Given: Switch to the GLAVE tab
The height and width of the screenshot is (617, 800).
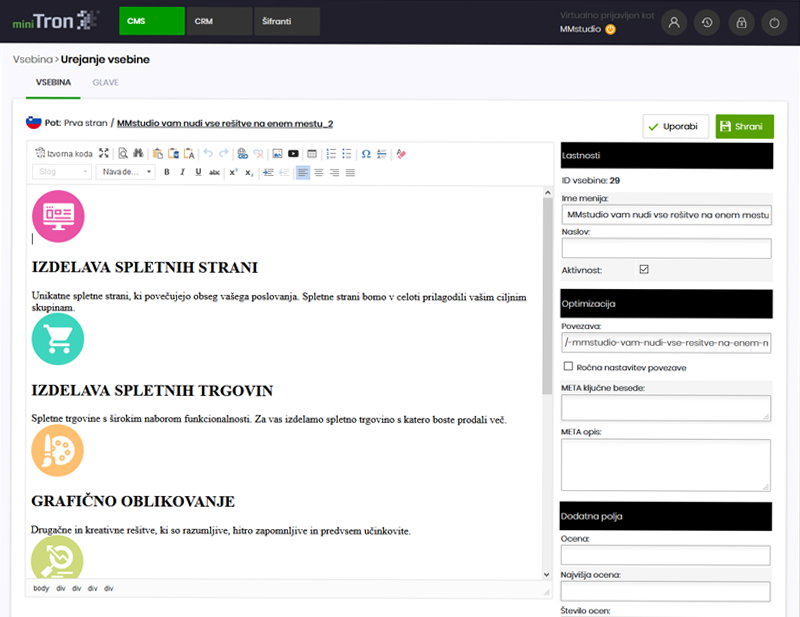Looking at the screenshot, I should (x=105, y=82).
